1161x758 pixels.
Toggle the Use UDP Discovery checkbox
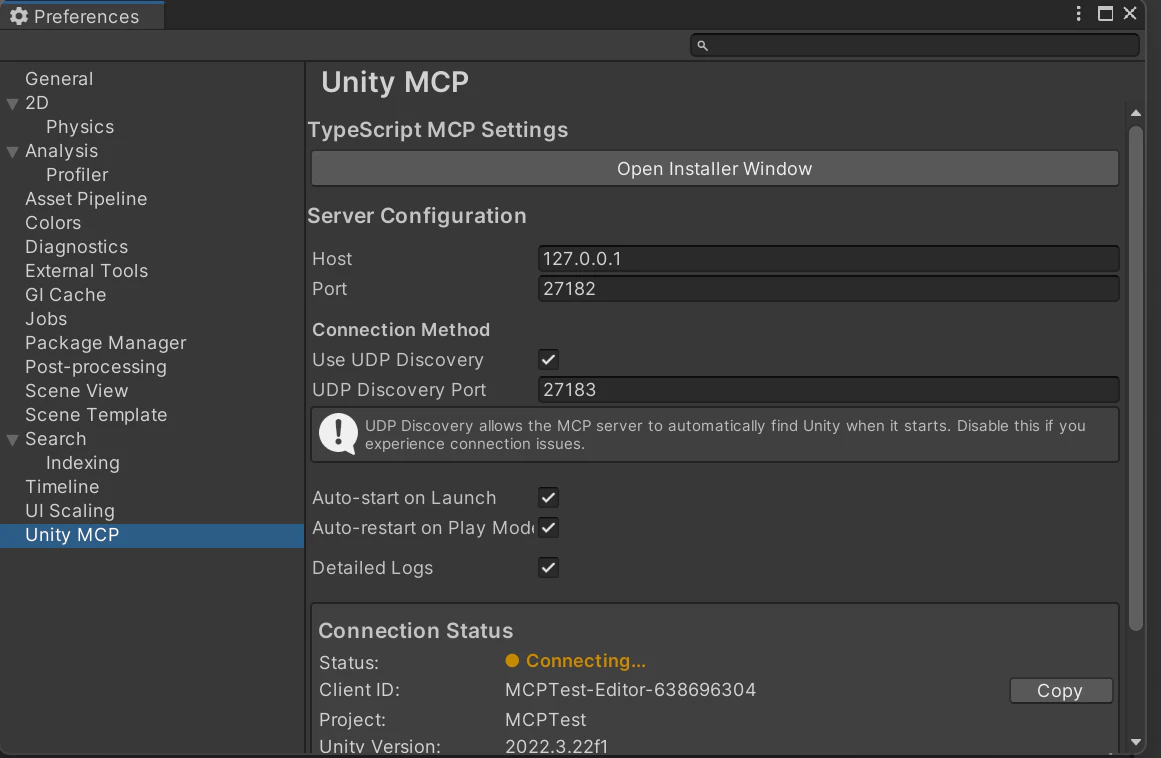click(x=548, y=360)
